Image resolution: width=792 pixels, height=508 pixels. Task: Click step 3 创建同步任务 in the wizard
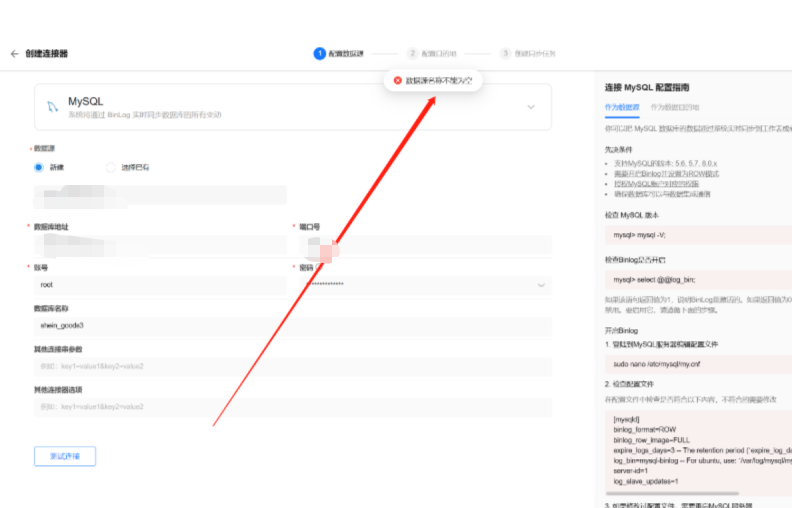click(x=528, y=54)
